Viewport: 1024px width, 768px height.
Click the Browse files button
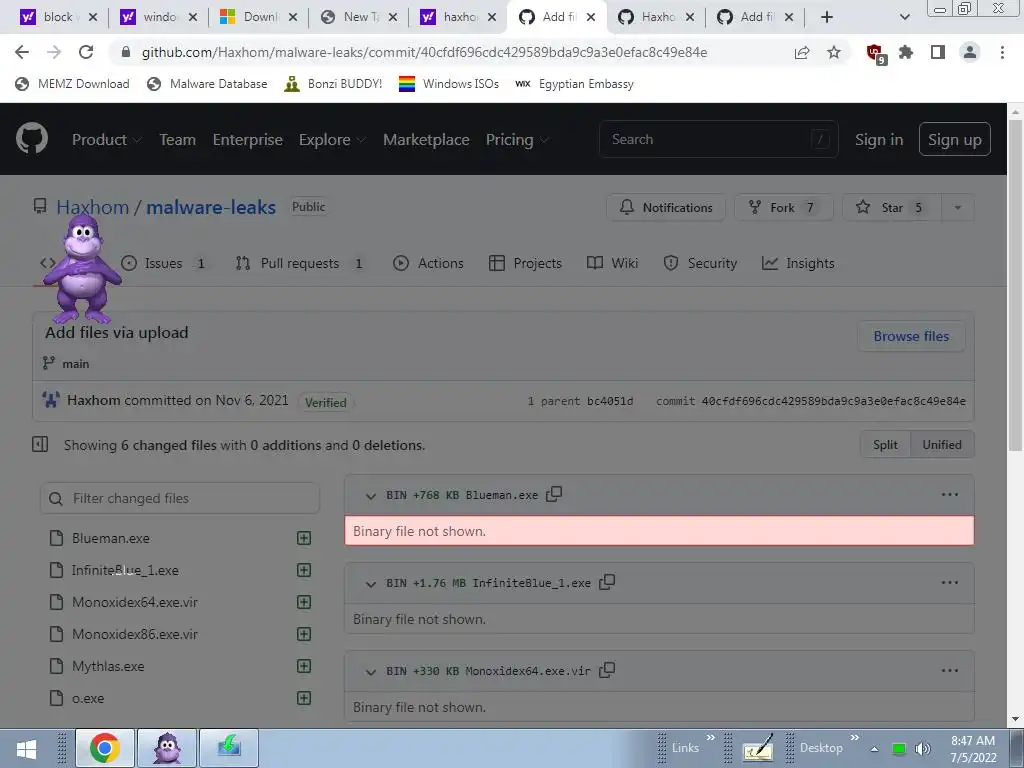pyautogui.click(x=911, y=336)
